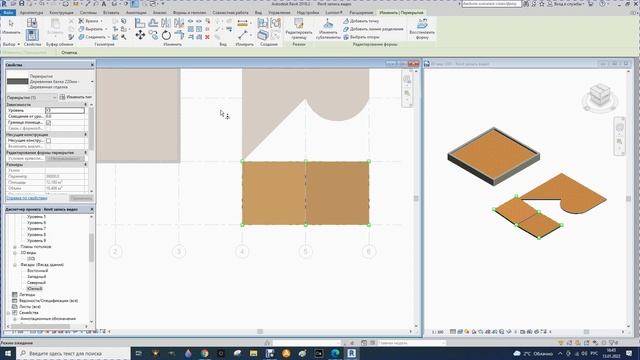Screen dimensions: 640x360
Task: Select Листы (все) in Project Browser
Action: [x=29, y=307]
